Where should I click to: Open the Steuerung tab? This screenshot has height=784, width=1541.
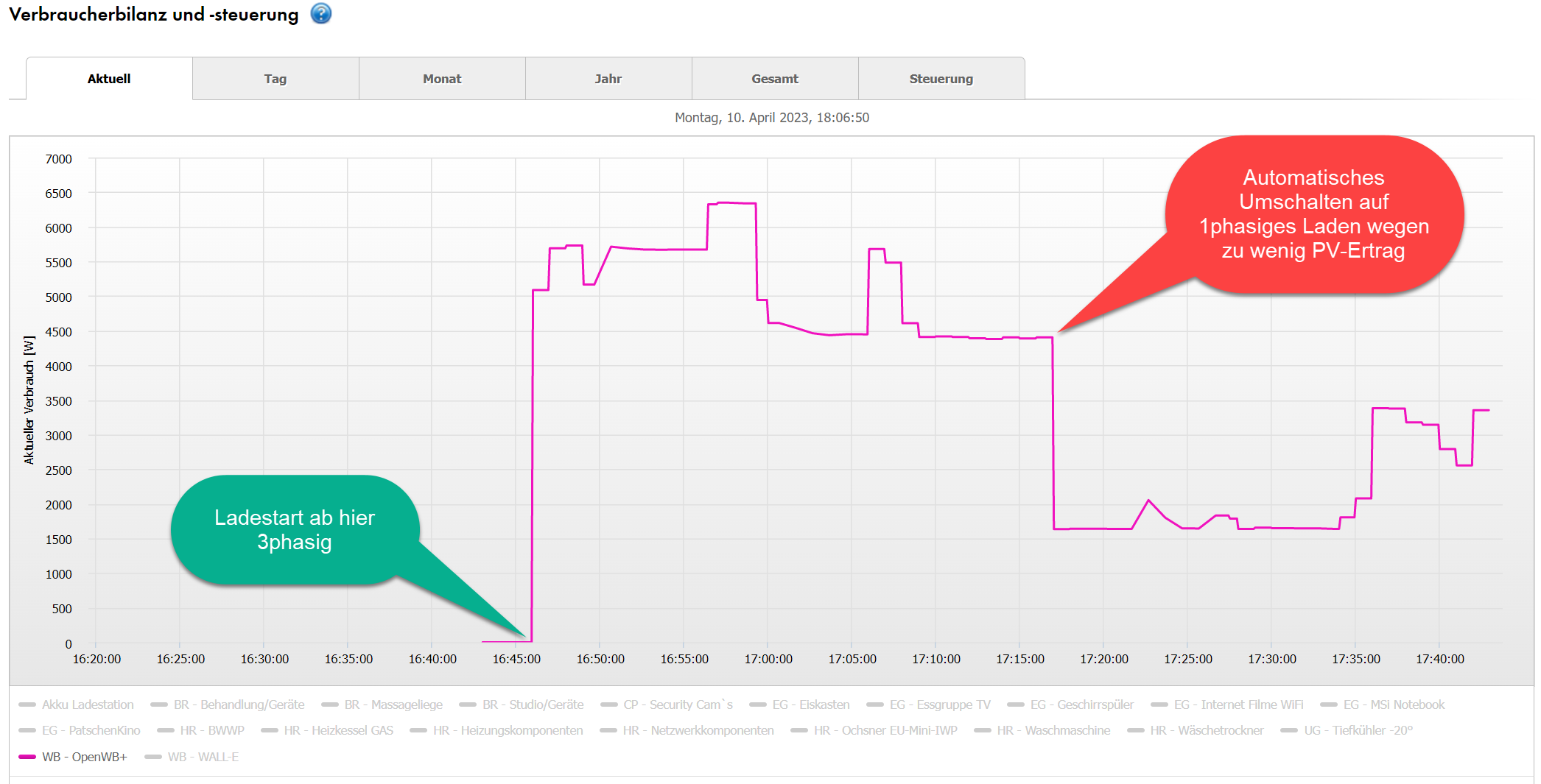pos(941,79)
